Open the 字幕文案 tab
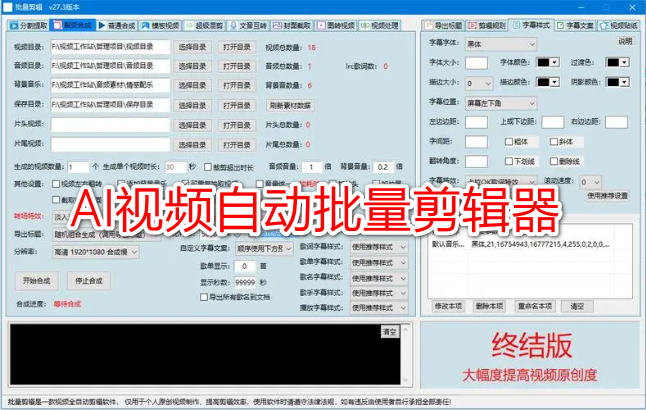Viewport: 646px width, 410px height. [575, 26]
